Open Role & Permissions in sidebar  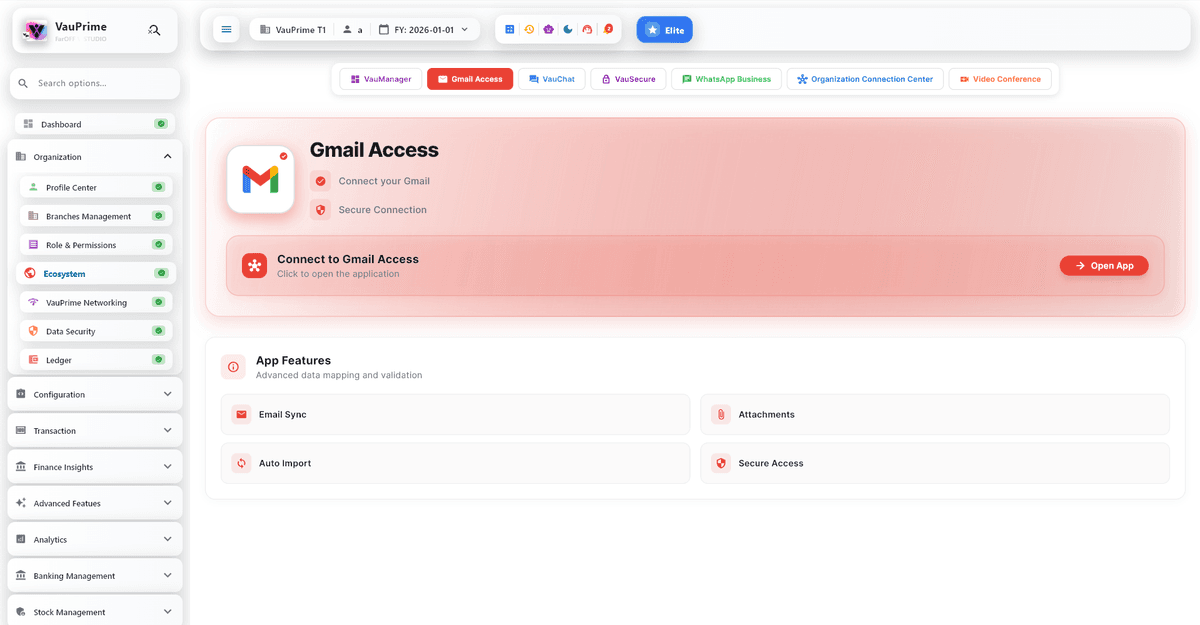[96, 245]
